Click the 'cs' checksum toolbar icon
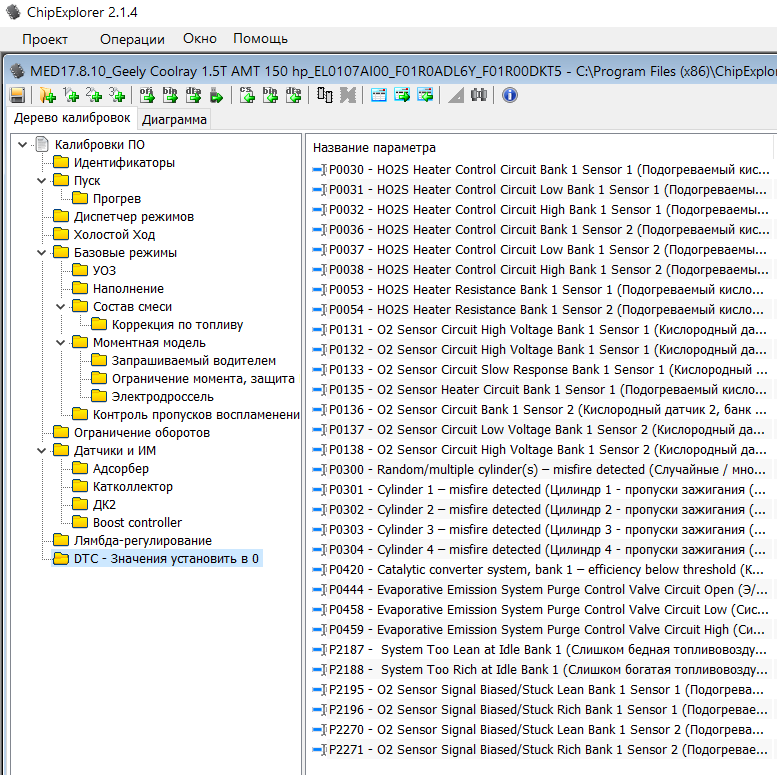The image size is (777, 775). (247, 95)
